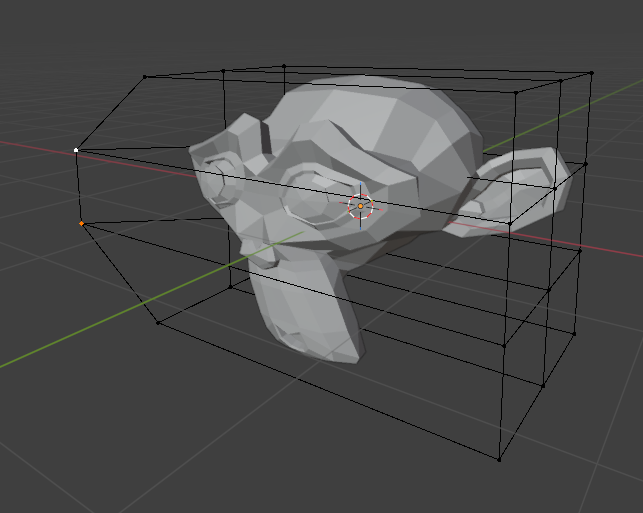Screen dimensions: 643x513
Task: Select the topmost lattice vertex
Action: click(x=284, y=66)
